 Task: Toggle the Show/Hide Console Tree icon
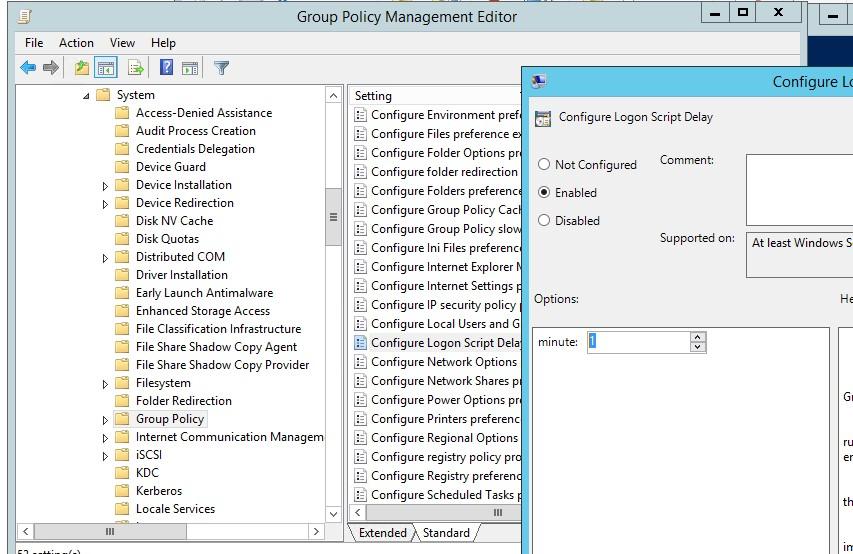106,68
